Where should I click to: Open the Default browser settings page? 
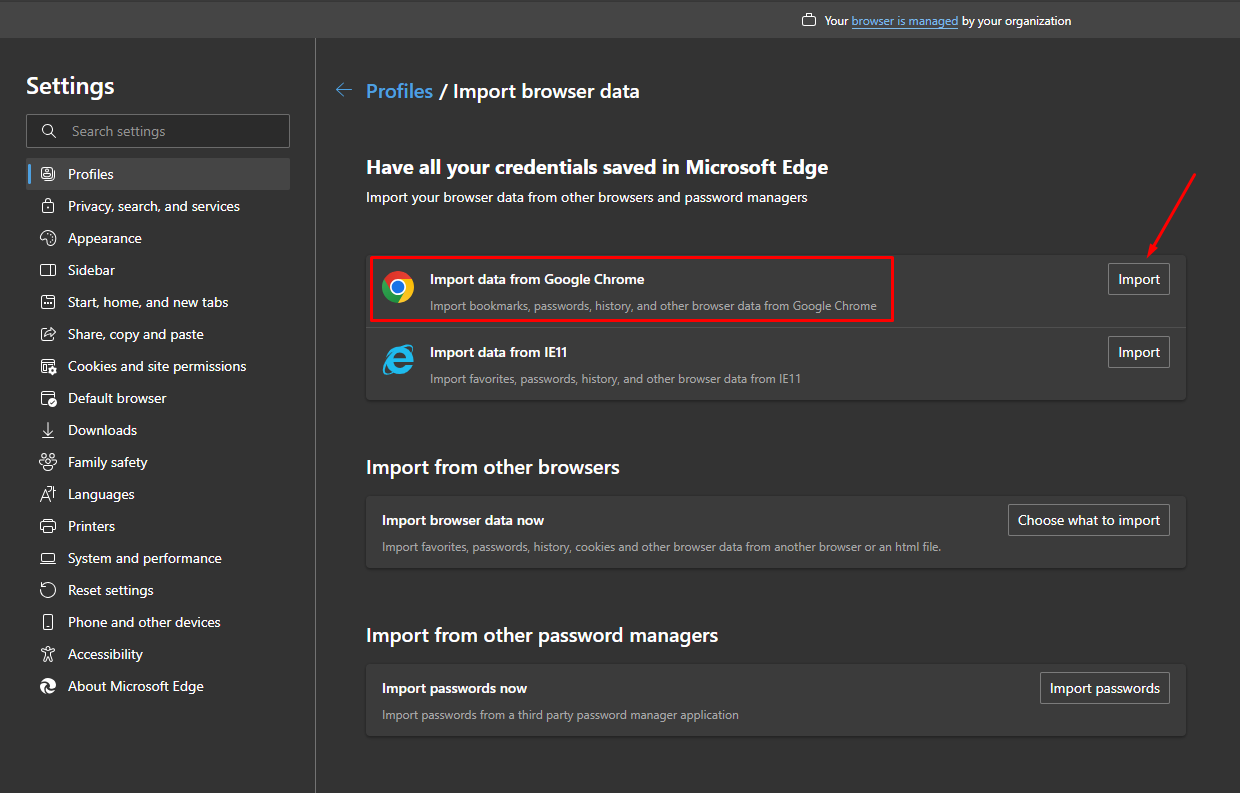pos(117,398)
